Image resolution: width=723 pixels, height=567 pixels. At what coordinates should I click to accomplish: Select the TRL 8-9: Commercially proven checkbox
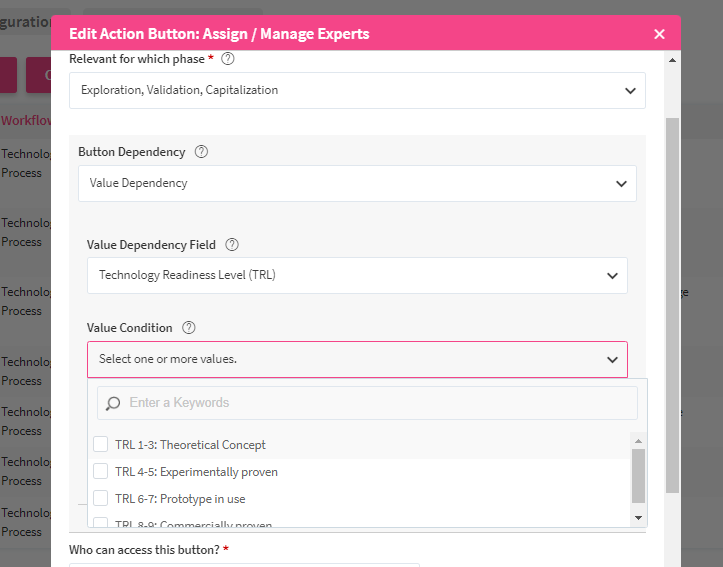click(x=101, y=523)
